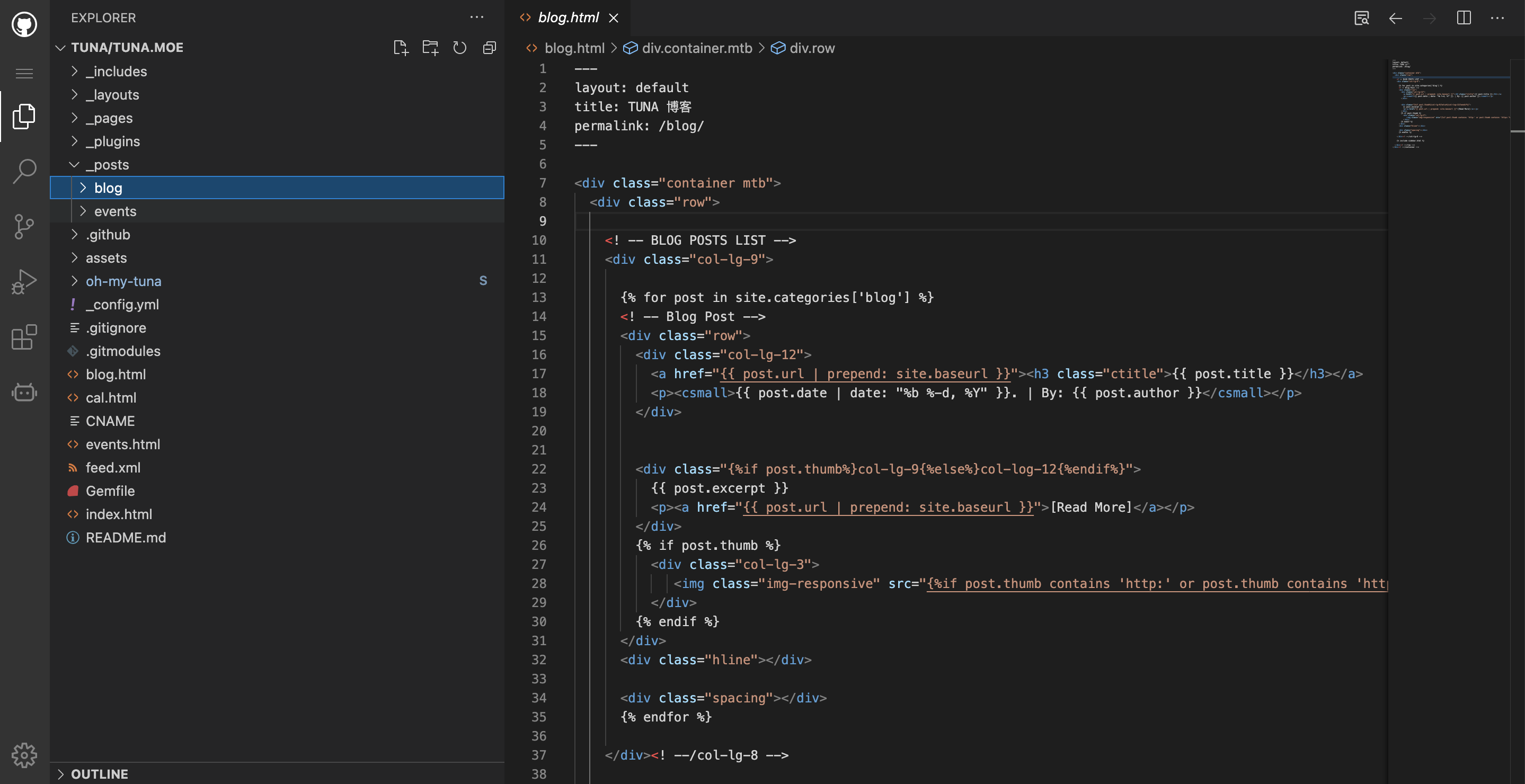Click the EXPLORER panel title
Screen dimensions: 1525x784
[x=104, y=18]
